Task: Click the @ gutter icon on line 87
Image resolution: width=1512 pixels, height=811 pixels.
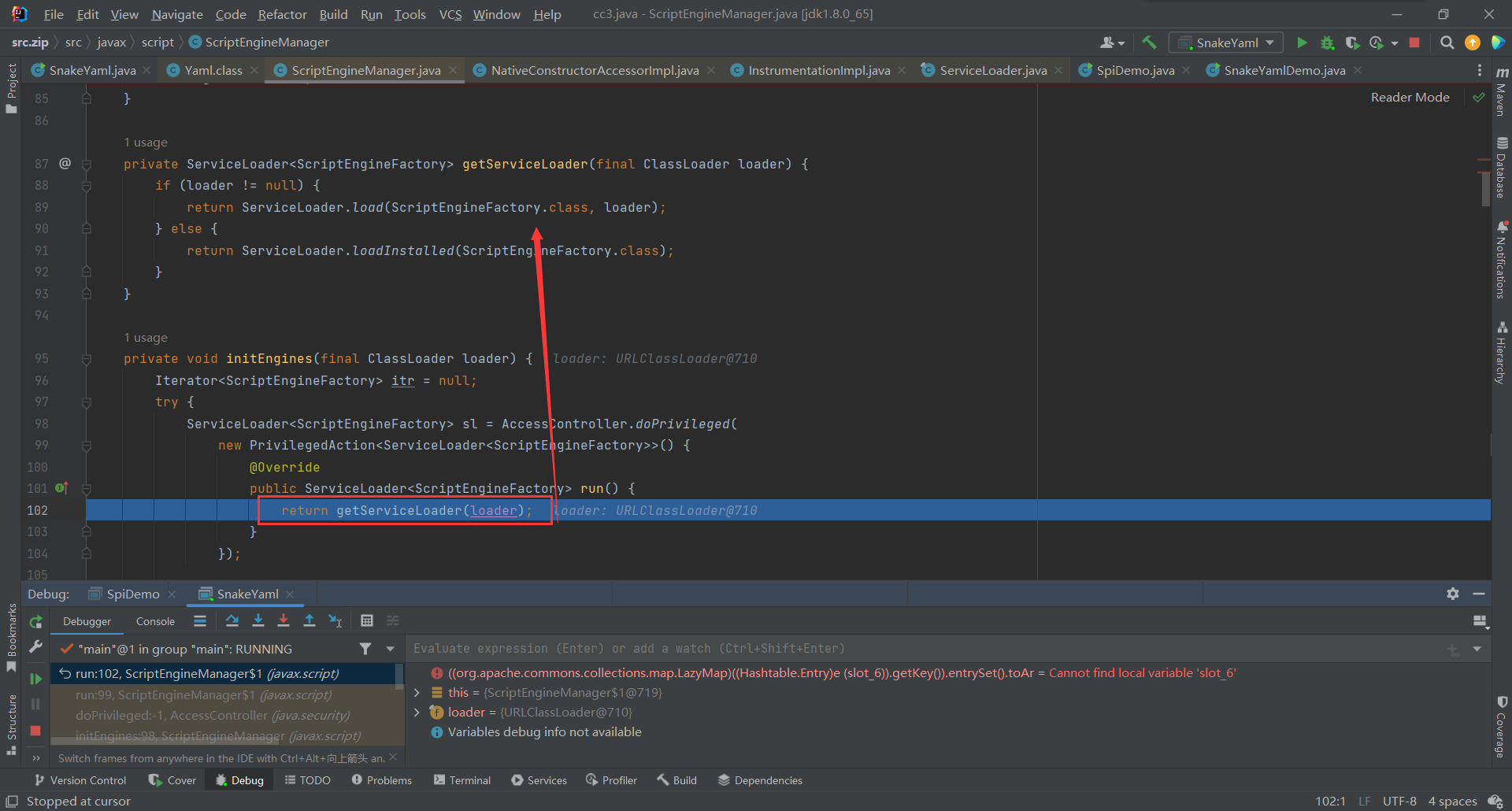Action: [65, 163]
